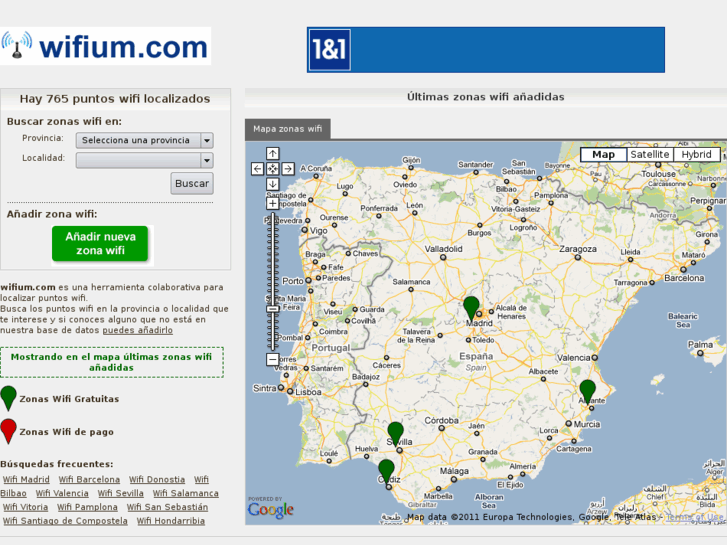The width and height of the screenshot is (727, 545).
Task: Open the Localidad dropdown
Action: pyautogui.click(x=145, y=160)
